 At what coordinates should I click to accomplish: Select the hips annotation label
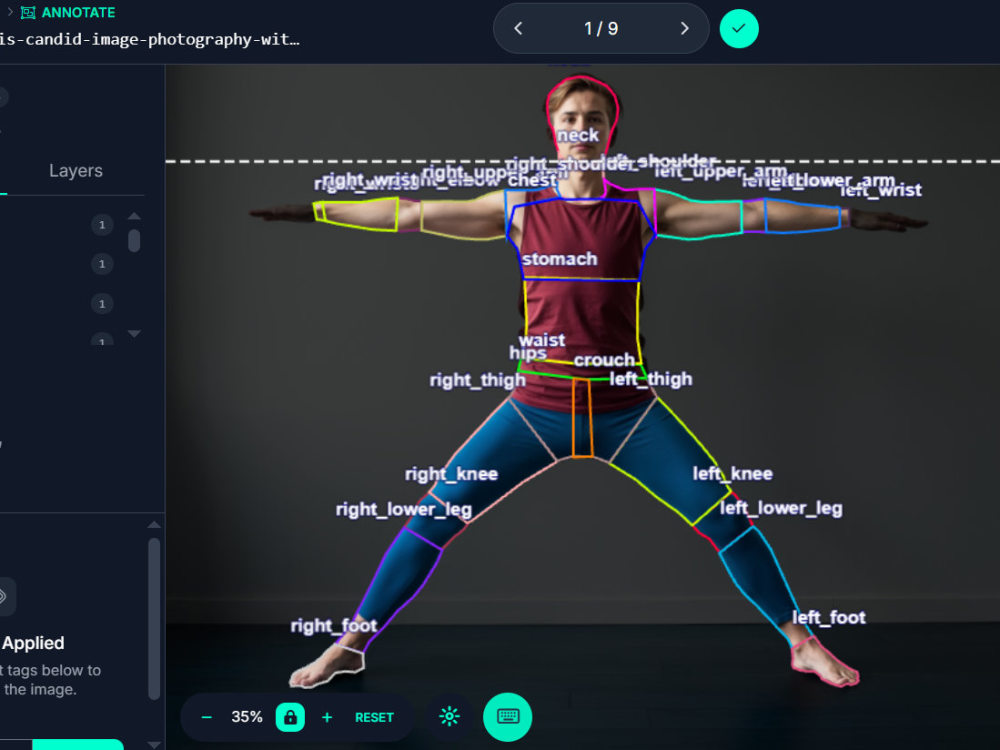click(x=527, y=353)
